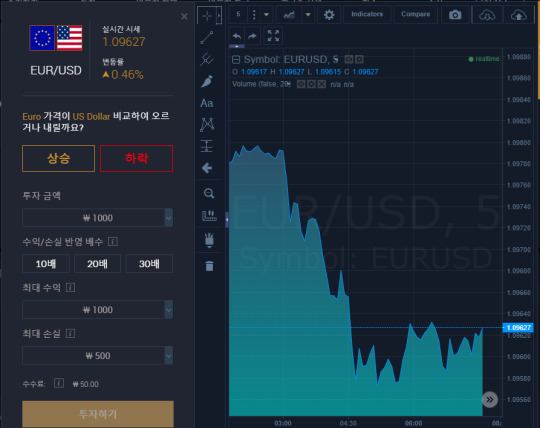Open the Compare menu

(416, 14)
